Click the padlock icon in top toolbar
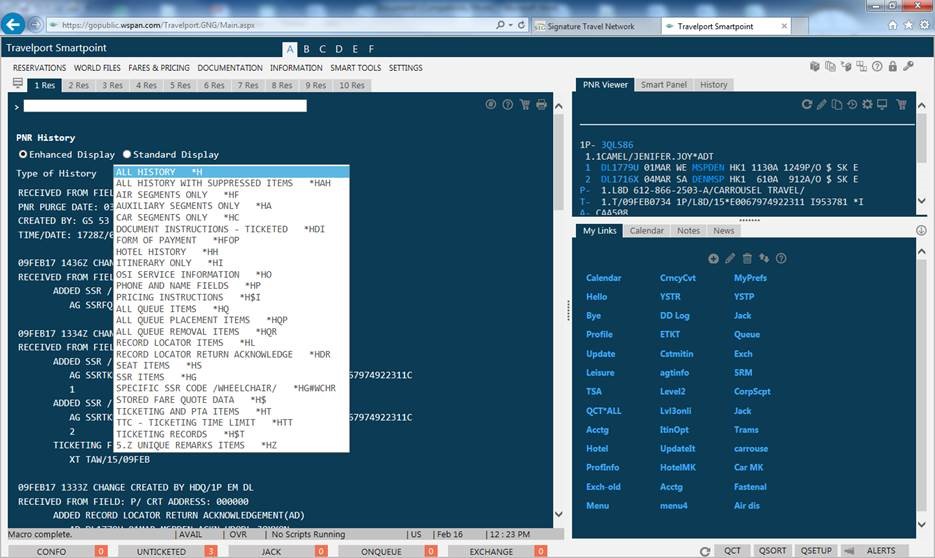Image resolution: width=935 pixels, height=558 pixels. pos(893,66)
